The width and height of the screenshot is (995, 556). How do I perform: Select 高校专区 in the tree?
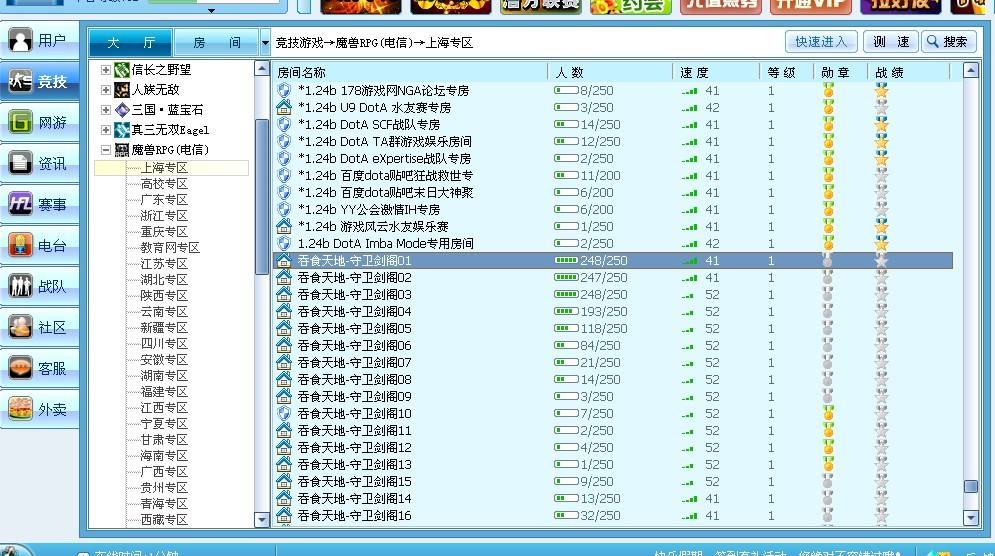164,184
